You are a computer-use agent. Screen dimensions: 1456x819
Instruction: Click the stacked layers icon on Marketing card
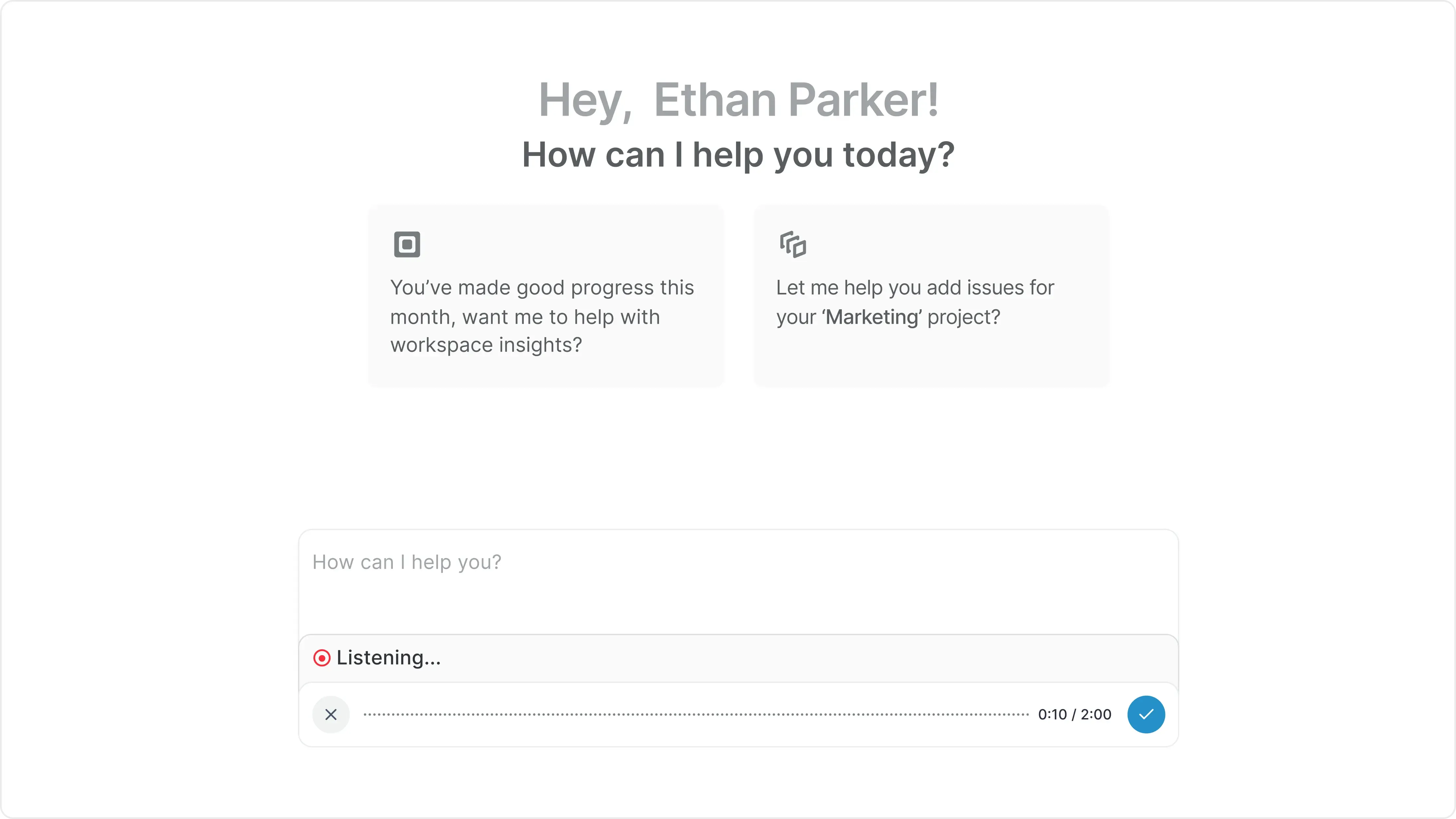pyautogui.click(x=793, y=244)
